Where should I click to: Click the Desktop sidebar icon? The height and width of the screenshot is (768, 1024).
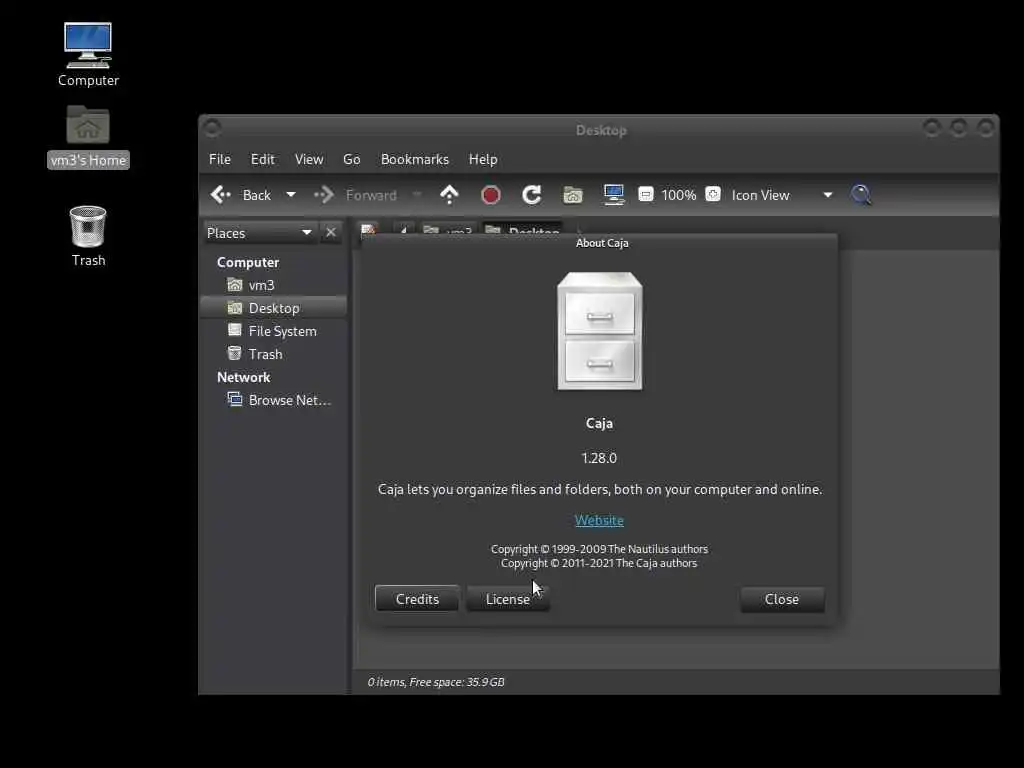[234, 308]
